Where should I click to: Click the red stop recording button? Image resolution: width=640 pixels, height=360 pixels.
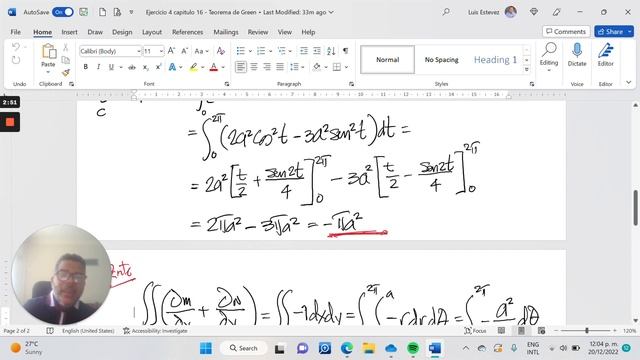(10, 122)
